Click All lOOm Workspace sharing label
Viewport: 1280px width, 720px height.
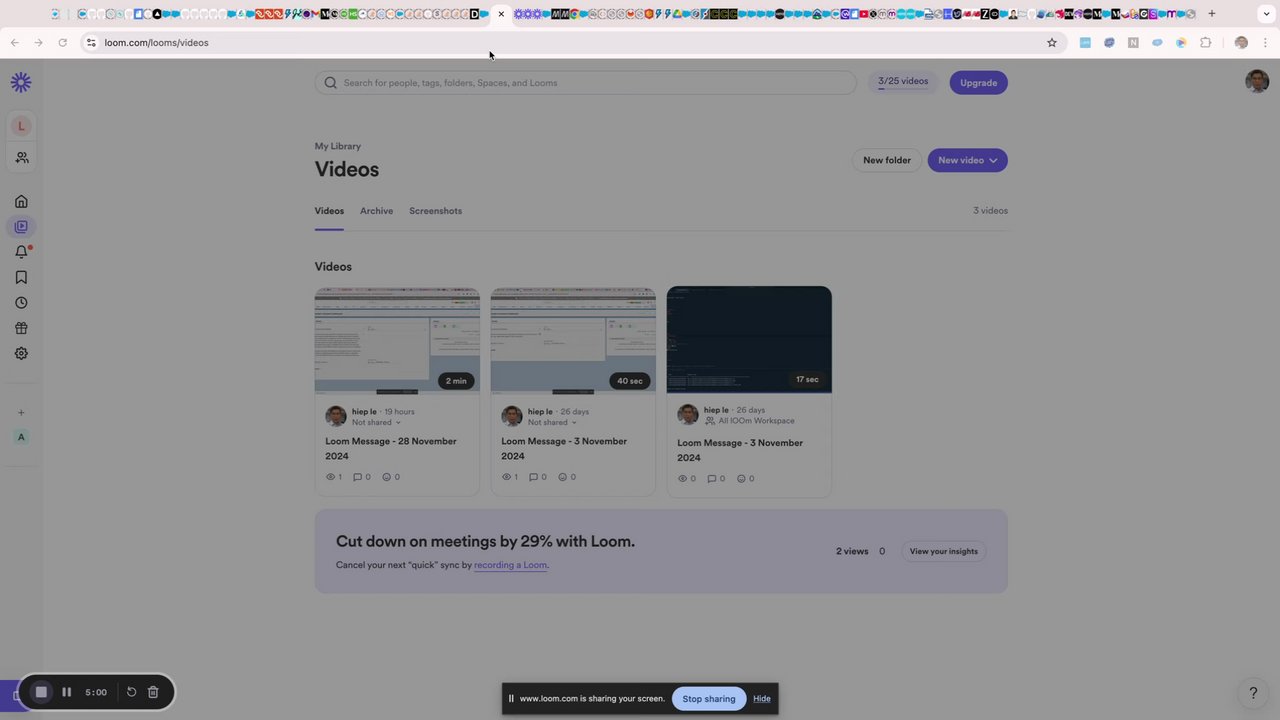point(749,421)
